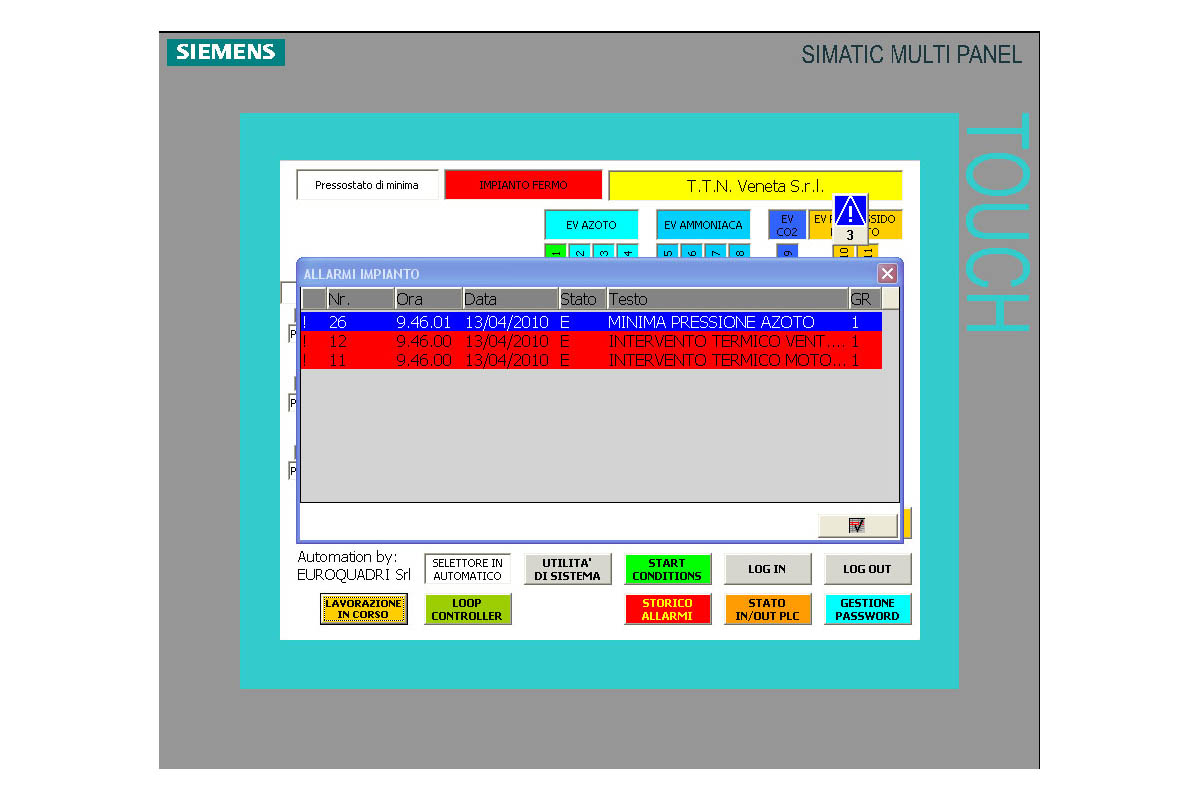Click the Testo column header
The image size is (1200, 800).
click(727, 299)
